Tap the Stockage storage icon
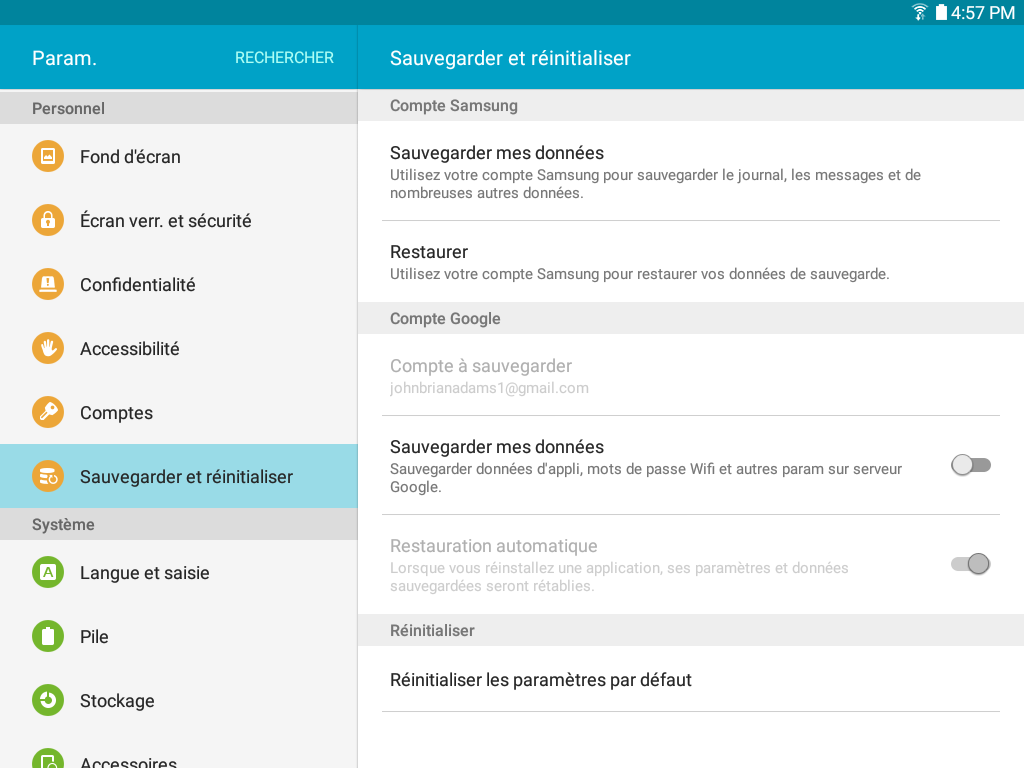1024x768 pixels. pyautogui.click(x=48, y=701)
